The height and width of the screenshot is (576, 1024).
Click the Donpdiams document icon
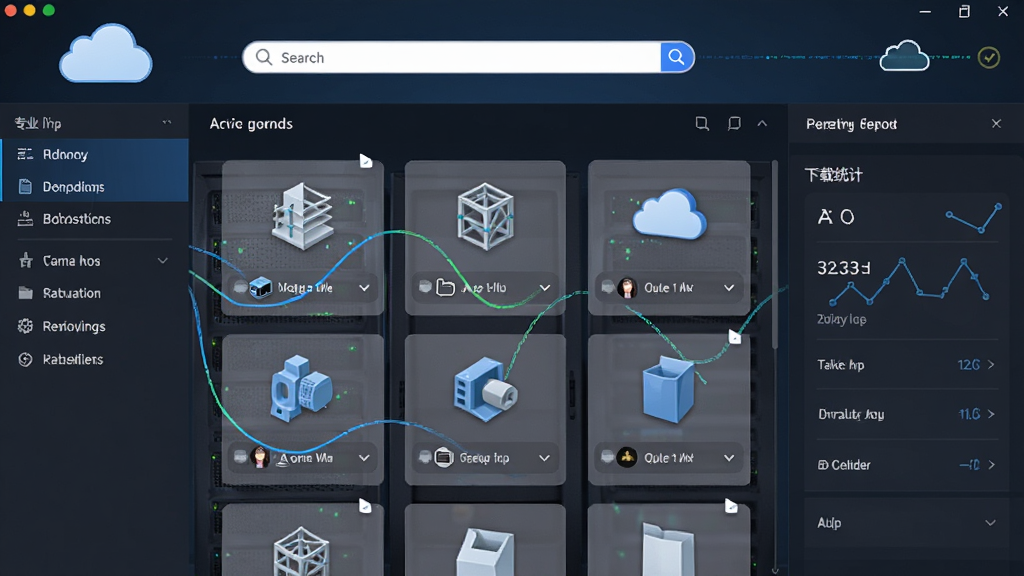(25, 187)
